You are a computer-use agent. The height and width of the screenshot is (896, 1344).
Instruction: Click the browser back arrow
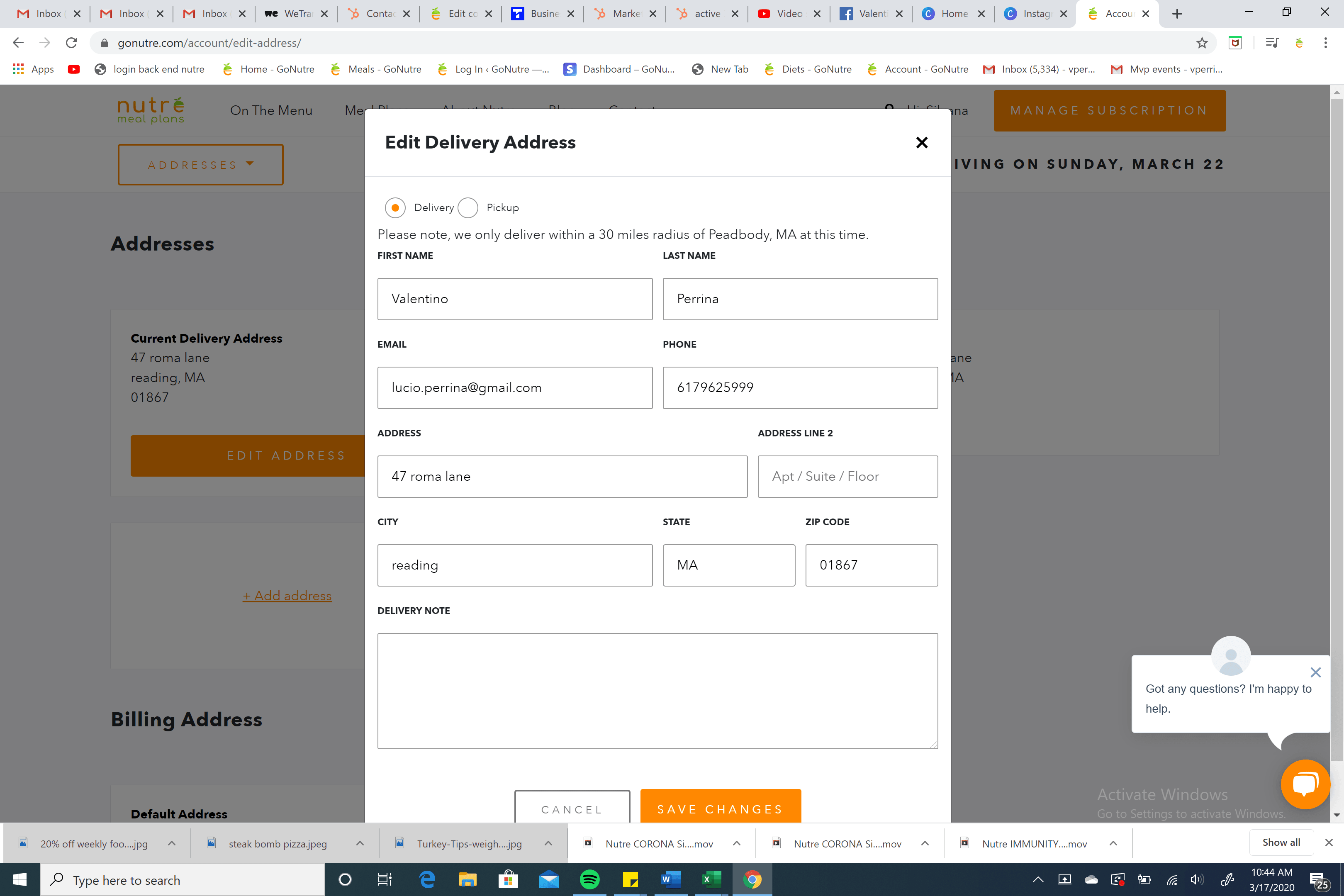tap(18, 43)
